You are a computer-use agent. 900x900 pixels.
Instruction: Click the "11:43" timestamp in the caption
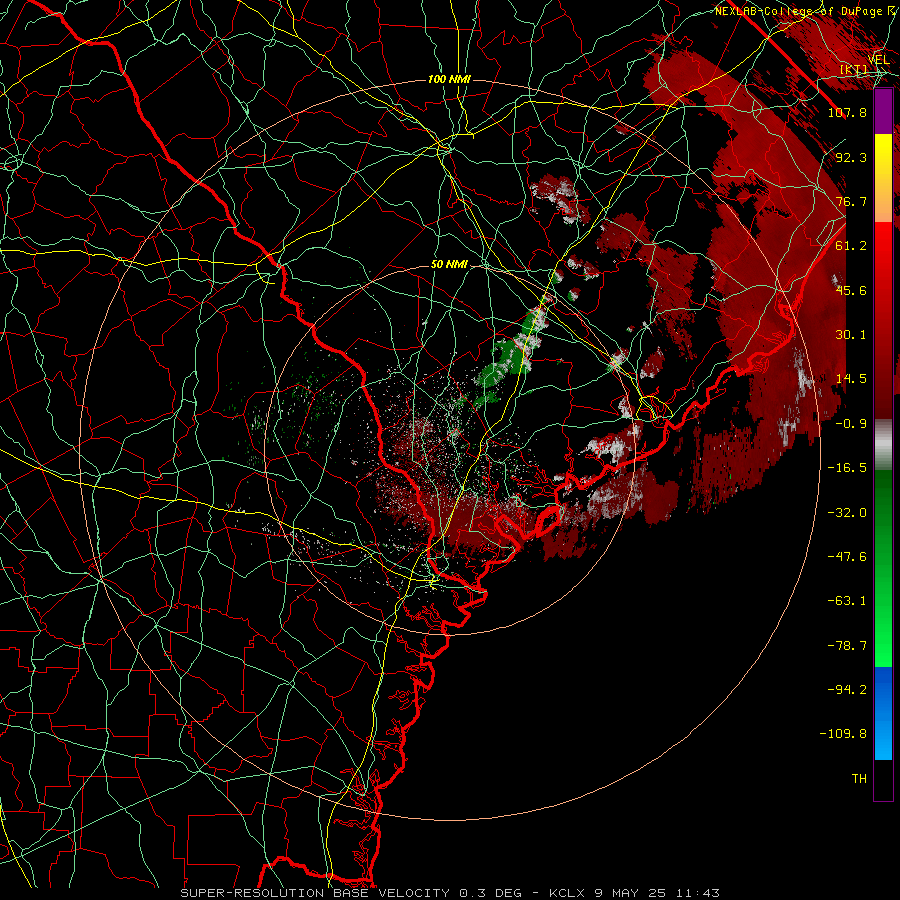[x=699, y=893]
